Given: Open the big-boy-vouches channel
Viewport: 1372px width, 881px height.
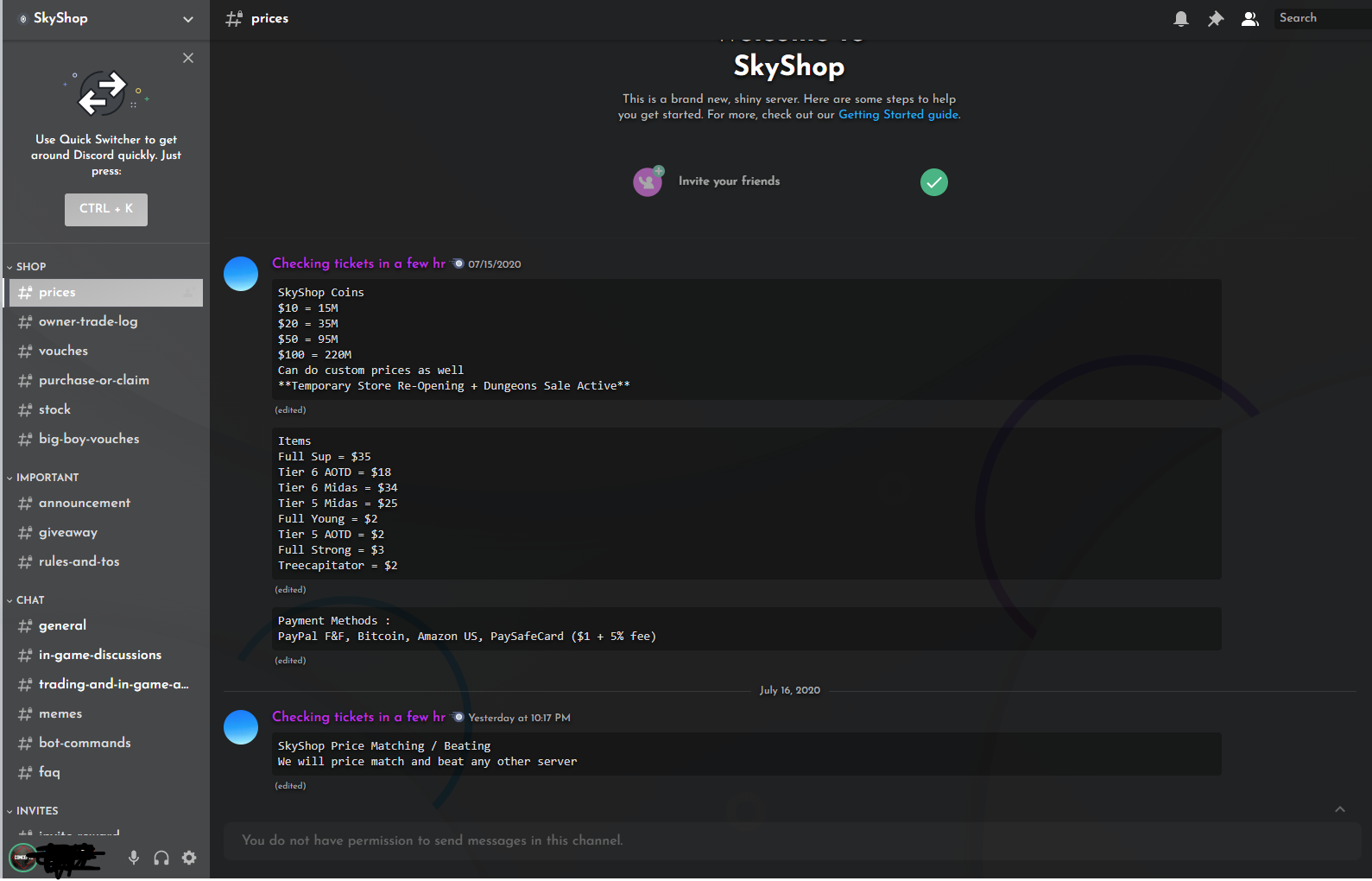Looking at the screenshot, I should pyautogui.click(x=106, y=440).
